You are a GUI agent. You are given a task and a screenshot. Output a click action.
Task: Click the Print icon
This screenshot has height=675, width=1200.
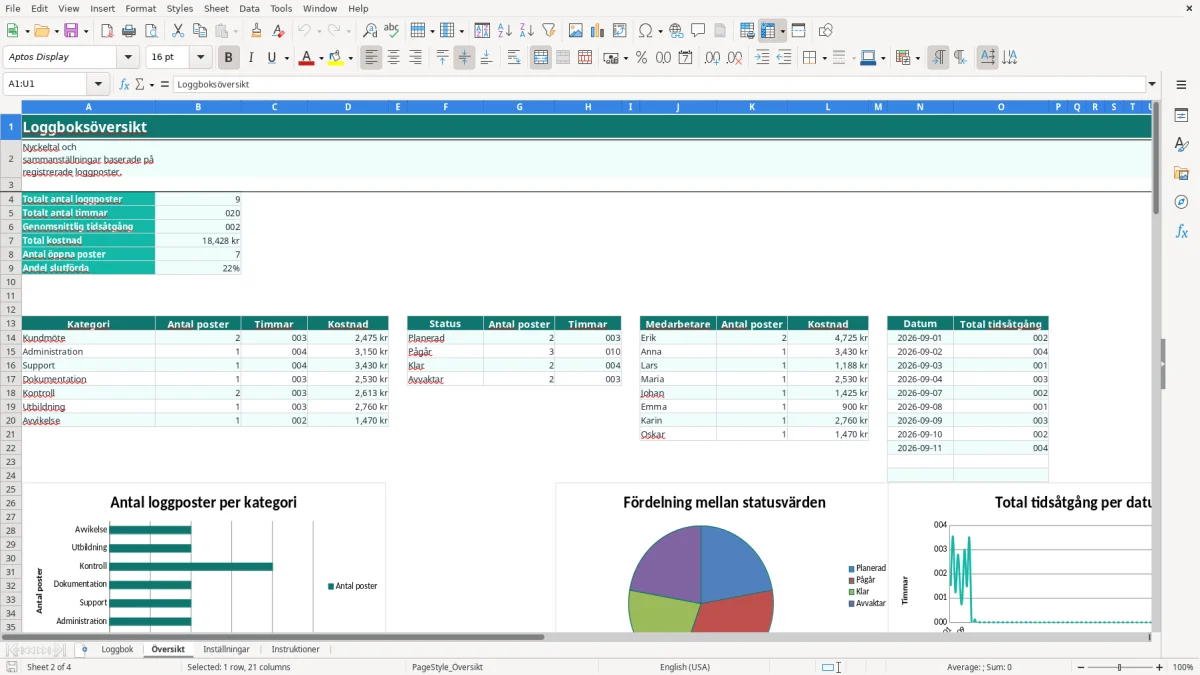pos(129,31)
